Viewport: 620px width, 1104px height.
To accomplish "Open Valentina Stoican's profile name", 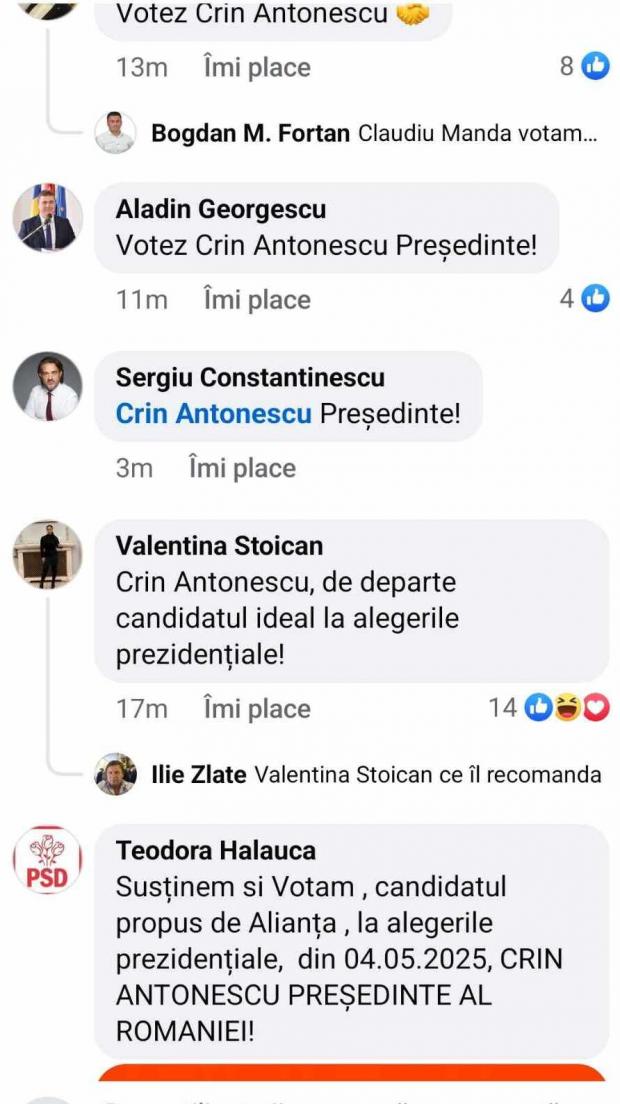I will point(219,546).
